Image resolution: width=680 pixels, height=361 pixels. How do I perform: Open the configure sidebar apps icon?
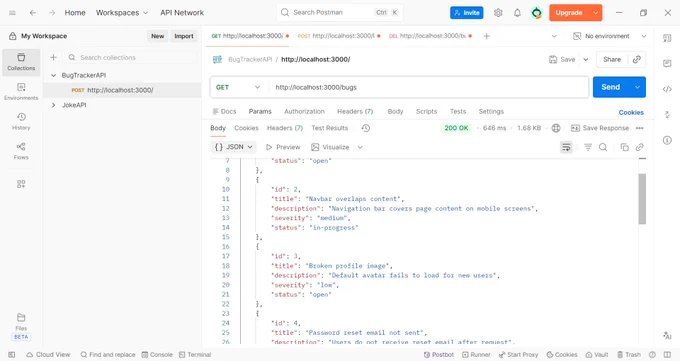pyautogui.click(x=21, y=184)
